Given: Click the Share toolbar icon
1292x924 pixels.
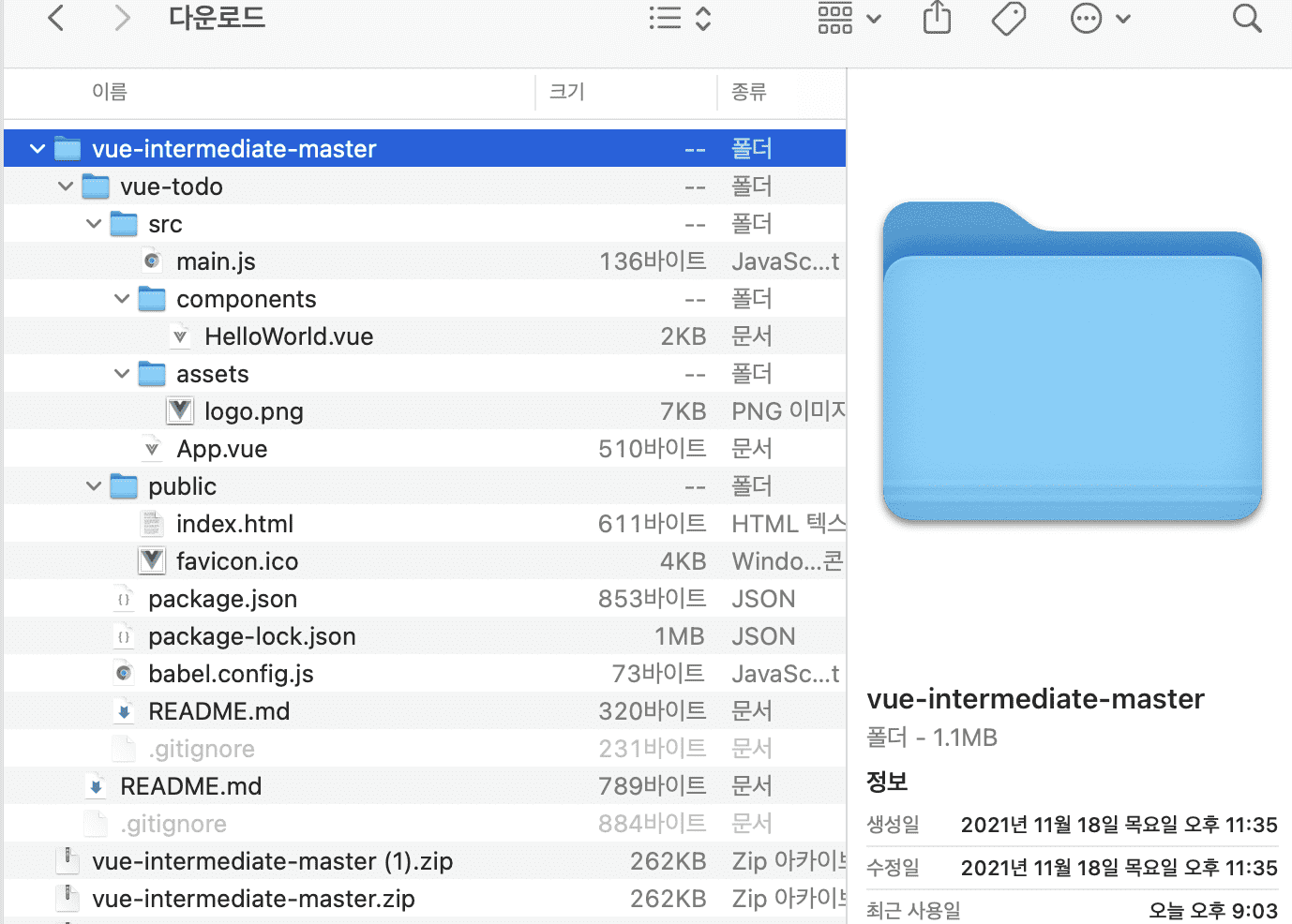Looking at the screenshot, I should point(937,18).
